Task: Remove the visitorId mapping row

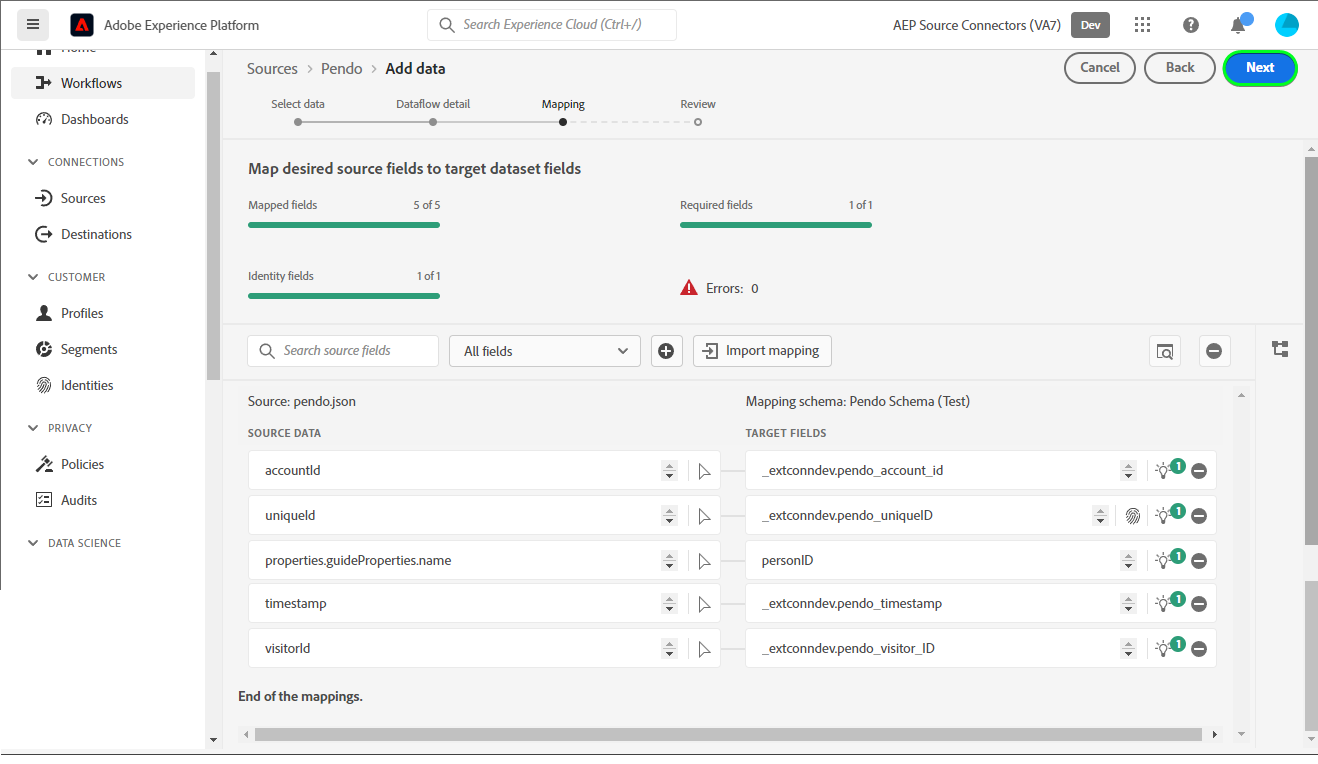Action: pos(1199,649)
